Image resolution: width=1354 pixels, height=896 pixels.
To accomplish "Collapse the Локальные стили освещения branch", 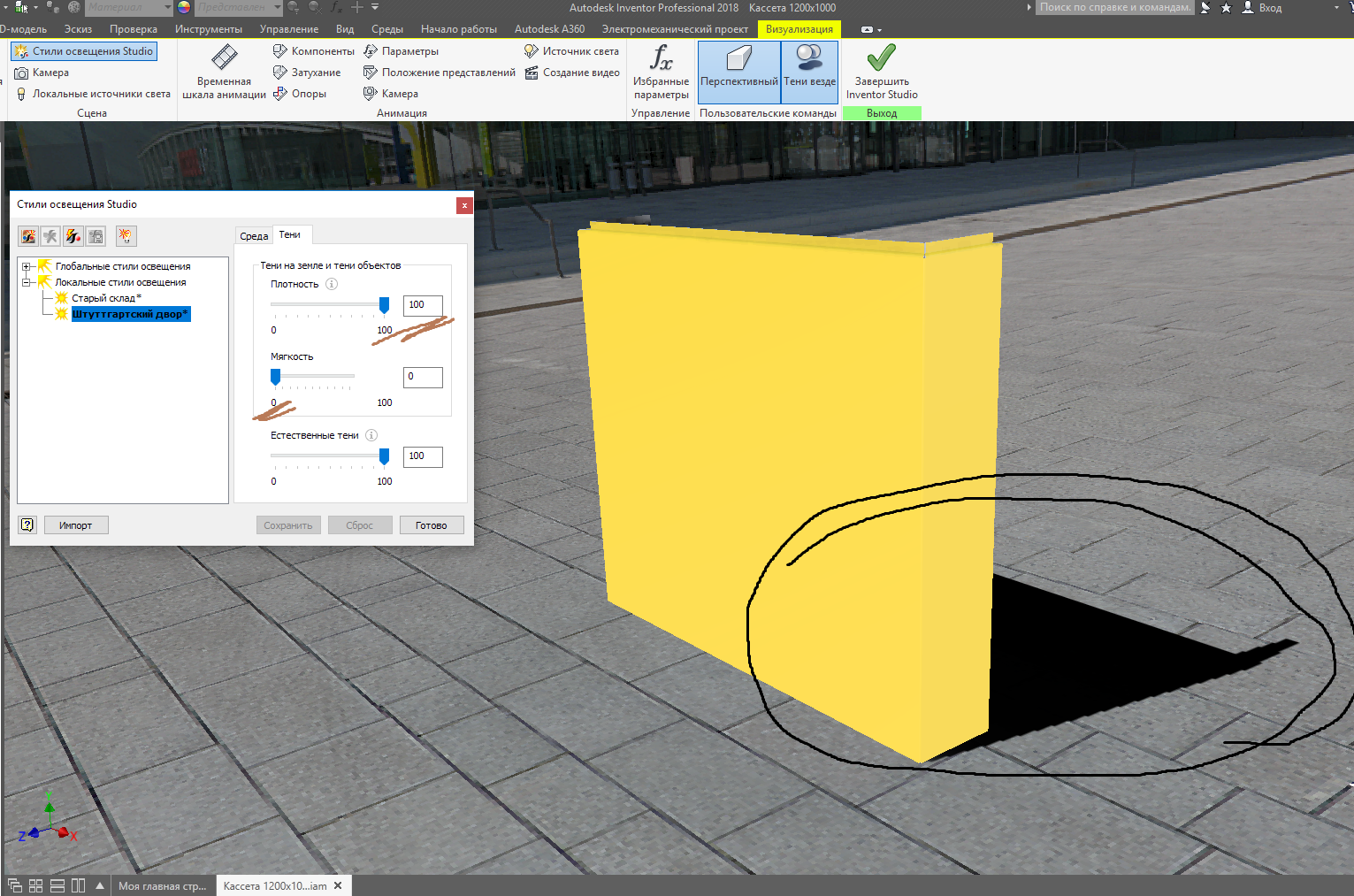I will click(27, 281).
